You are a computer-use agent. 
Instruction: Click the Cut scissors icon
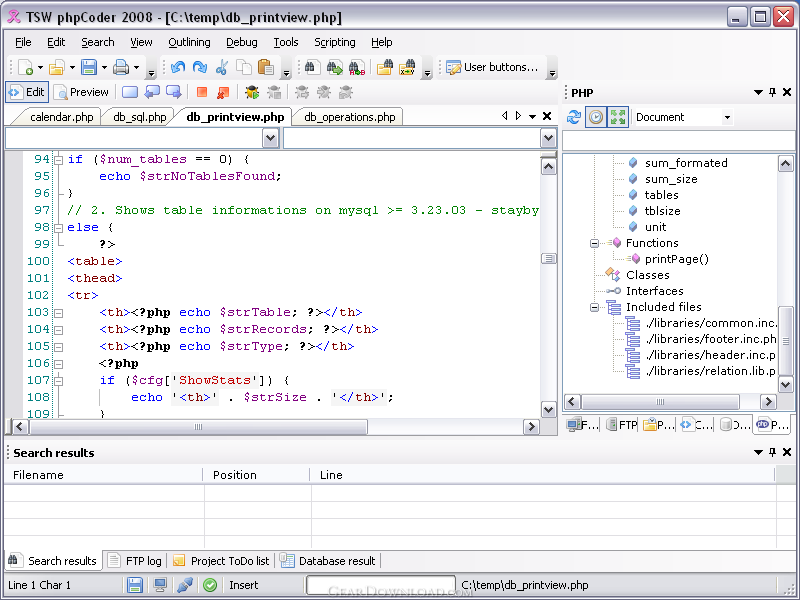[221, 67]
